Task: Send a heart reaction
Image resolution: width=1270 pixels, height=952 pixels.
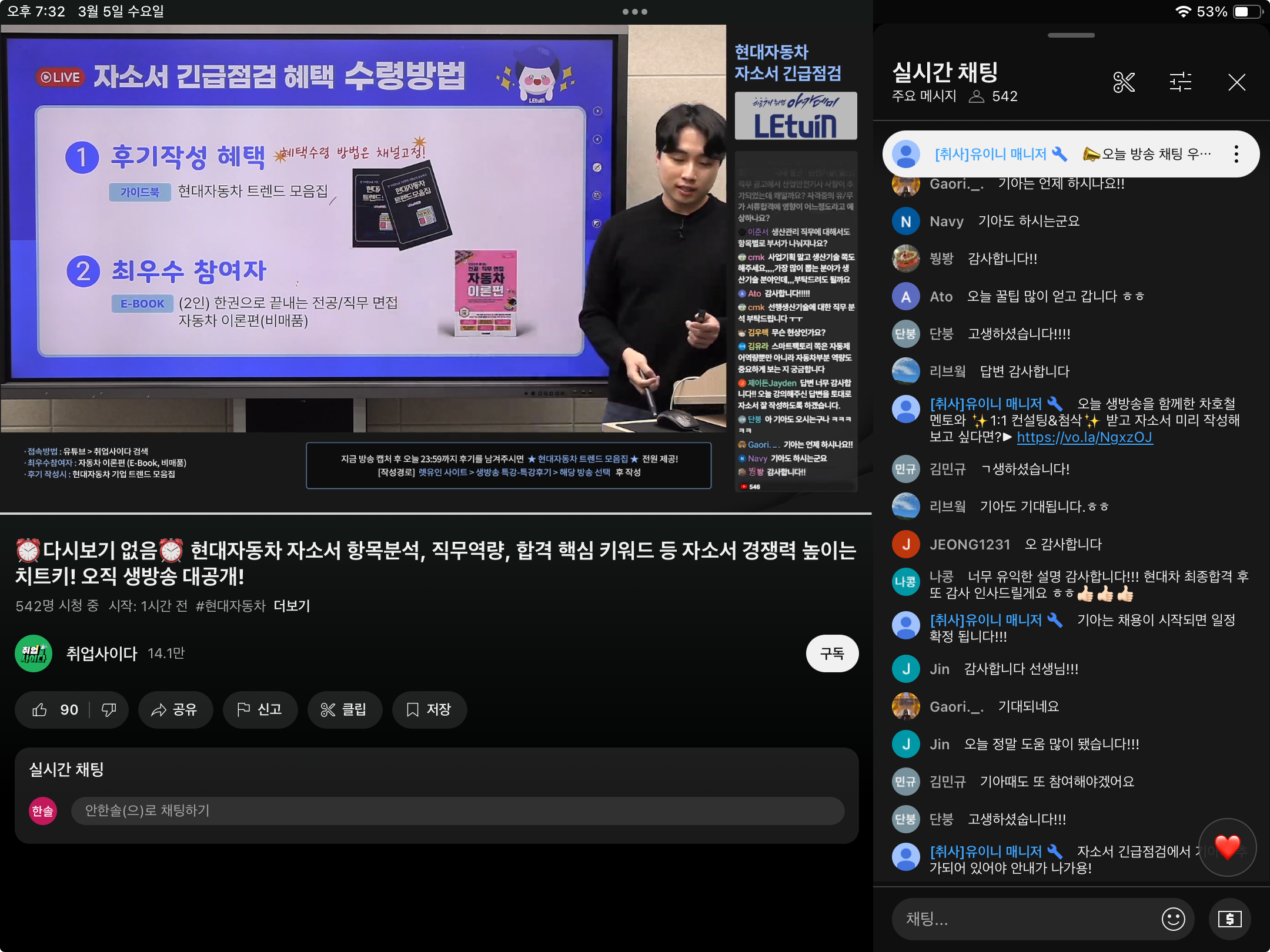Action: coord(1227,847)
